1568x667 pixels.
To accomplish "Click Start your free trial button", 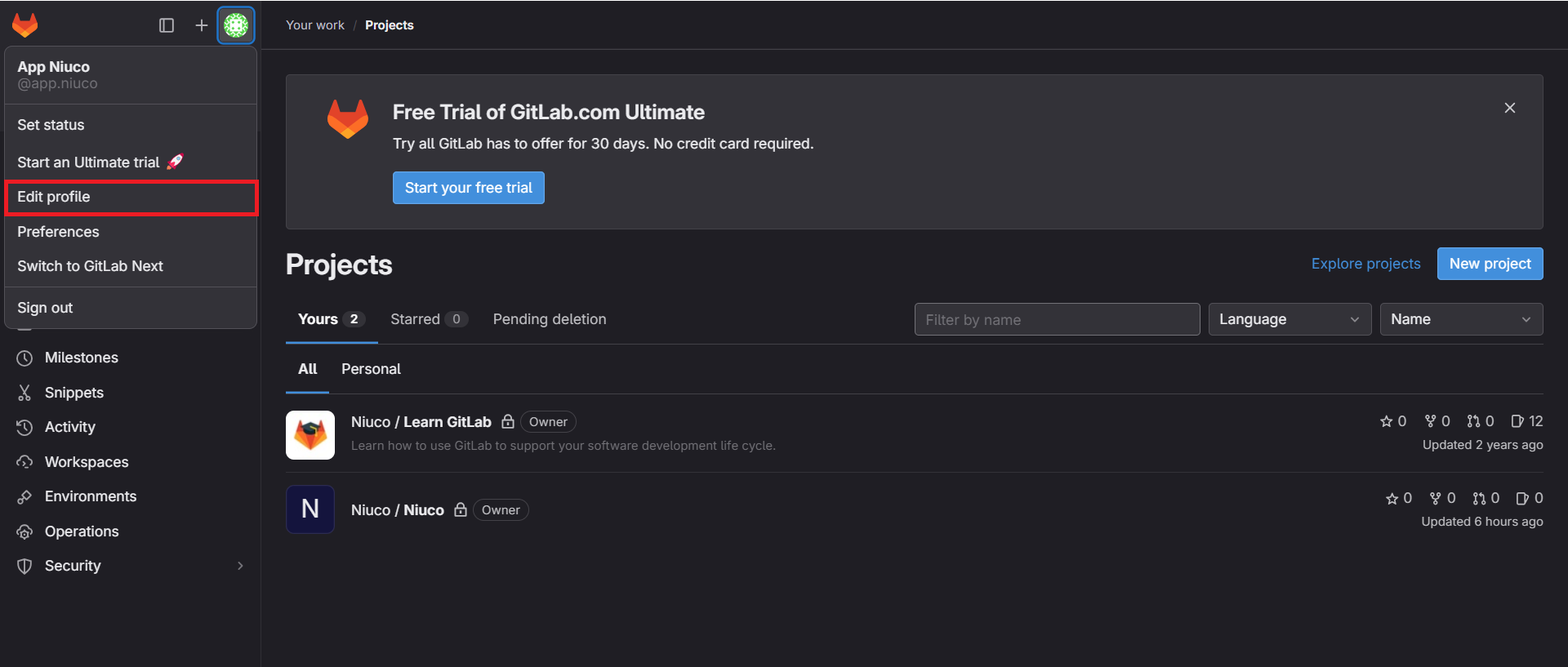I will click(x=469, y=188).
